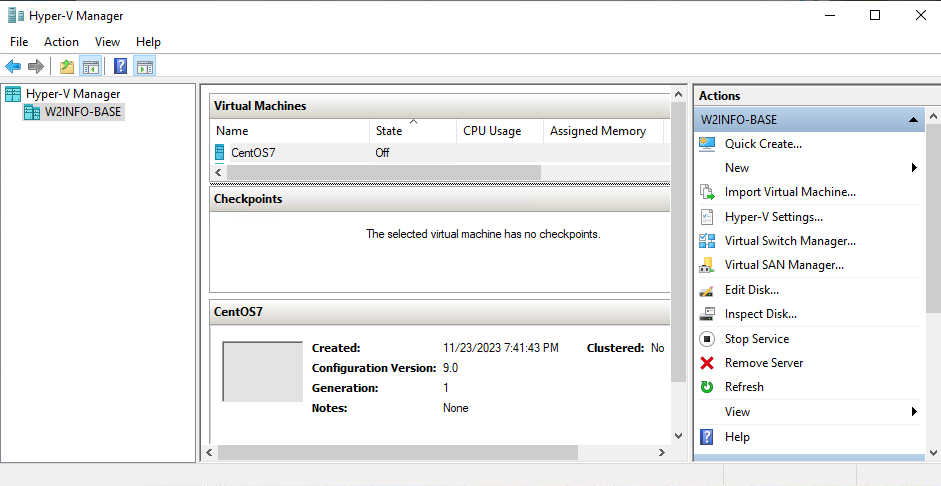The image size is (941, 486).
Task: Click the Help question mark icon in Actions
Action: (707, 437)
